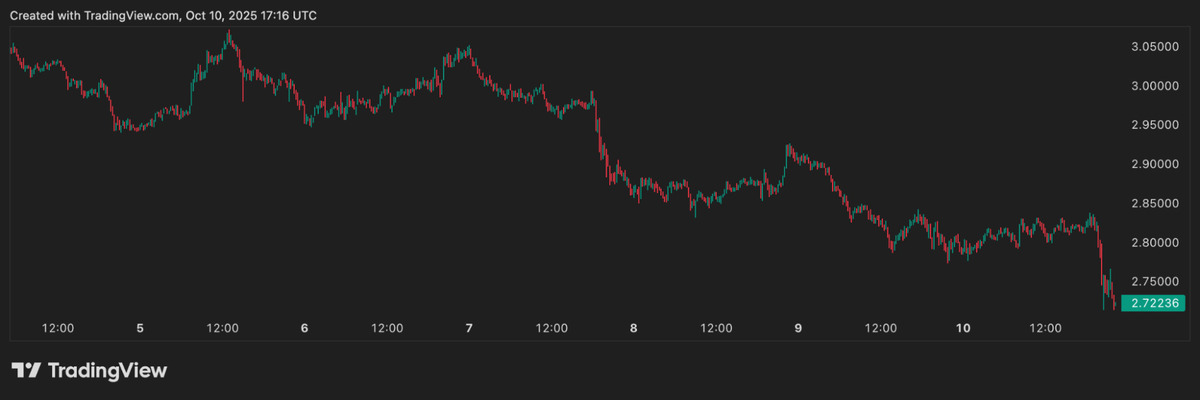Pick the 2.90000 price axis label
Image resolution: width=1200 pixels, height=400 pixels.
(x=1154, y=164)
